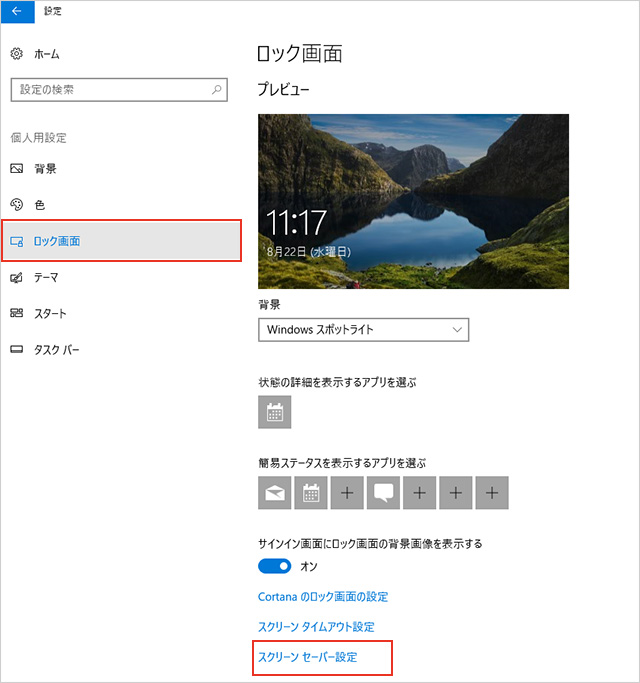Screen dimensions: 640x683
Task: Click the スタート tiles icon
Action: (x=17, y=313)
